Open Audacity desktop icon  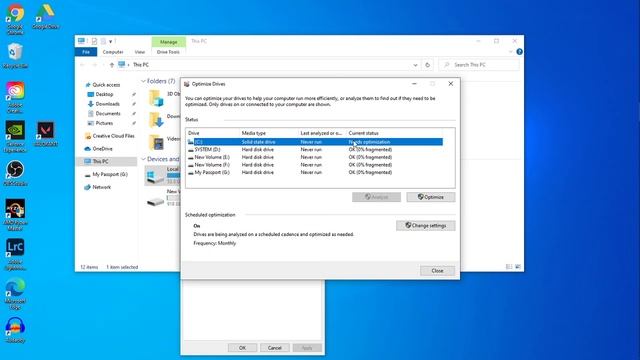15,330
